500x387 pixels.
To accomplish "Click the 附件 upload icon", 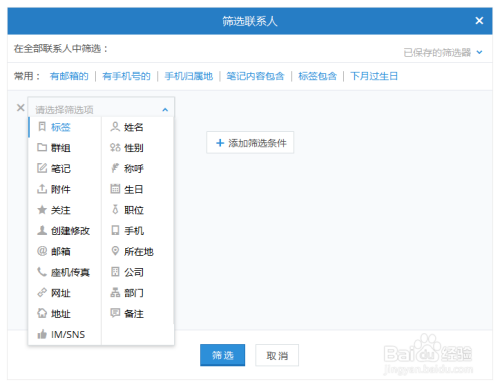I will 42,189.
